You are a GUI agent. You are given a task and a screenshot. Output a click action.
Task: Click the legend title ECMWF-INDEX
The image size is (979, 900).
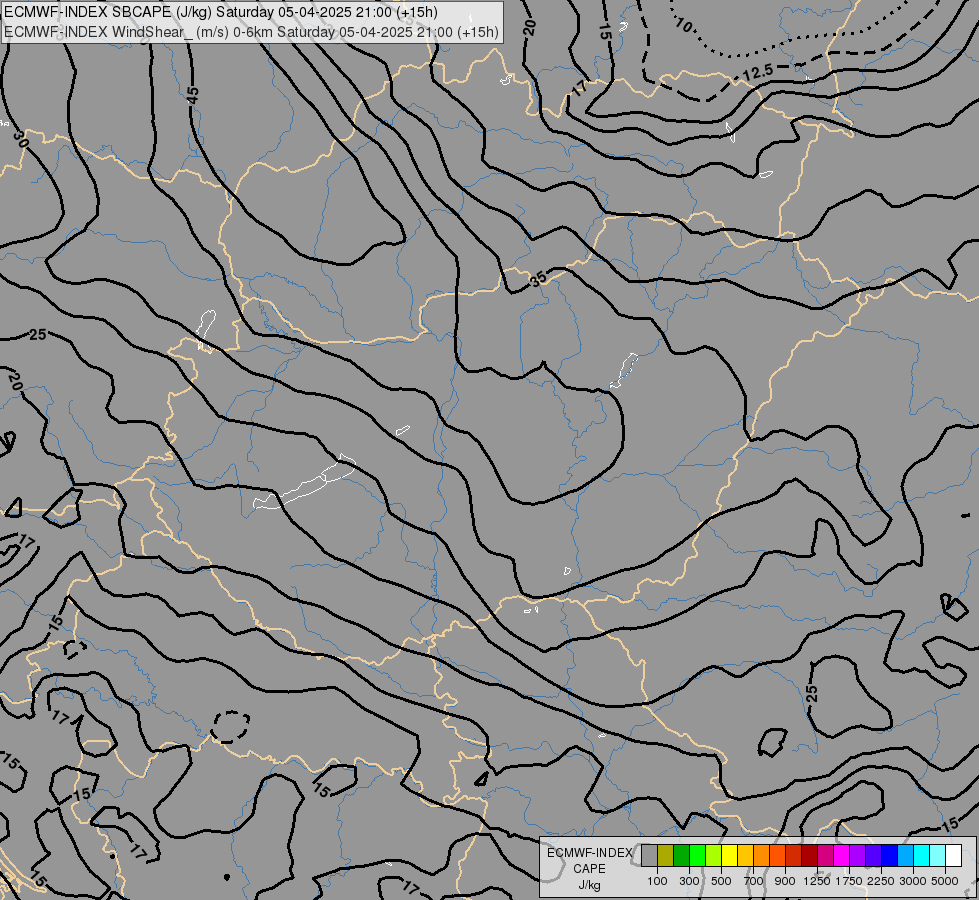[x=590, y=853]
